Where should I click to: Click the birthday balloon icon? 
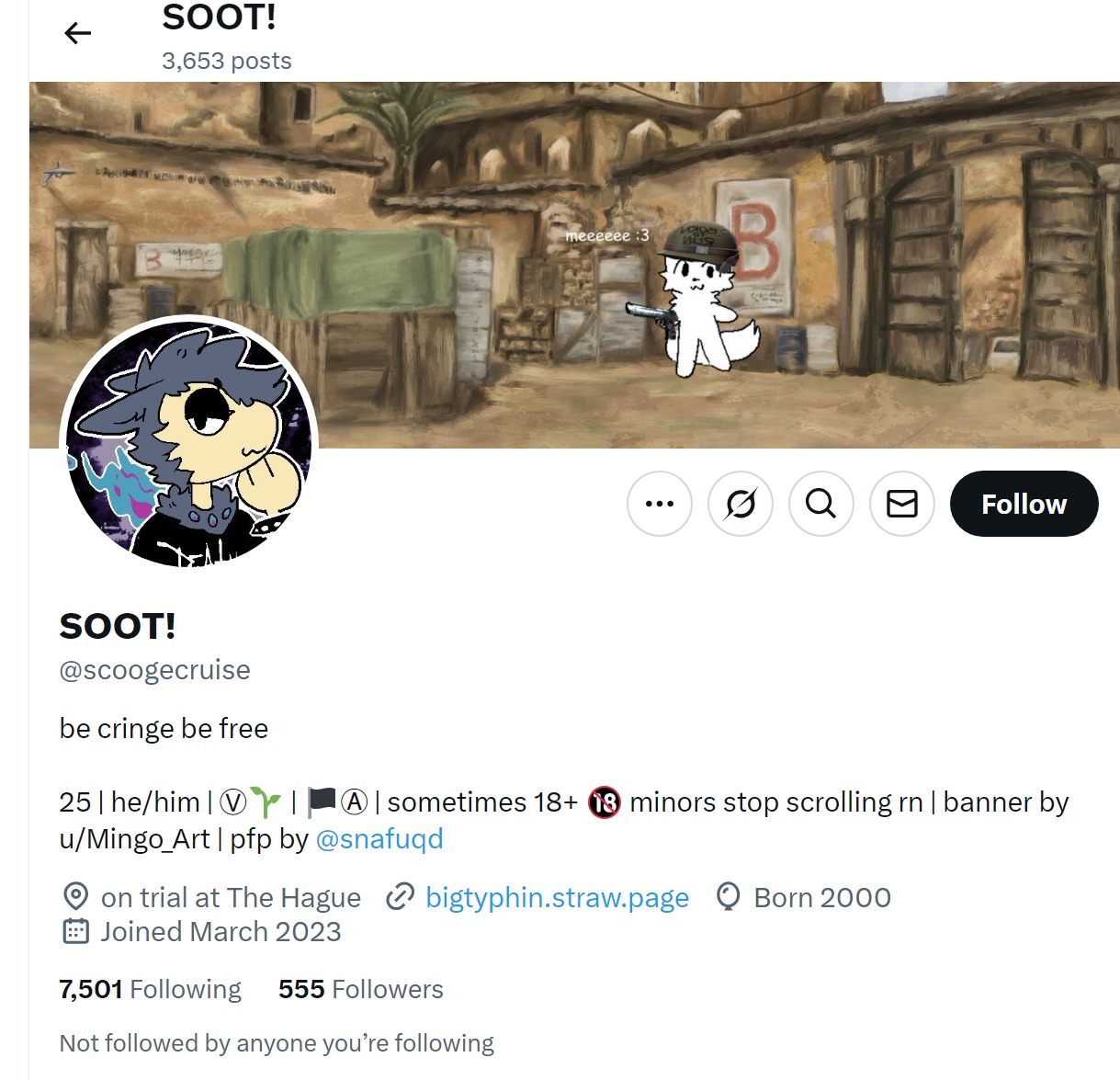[728, 896]
